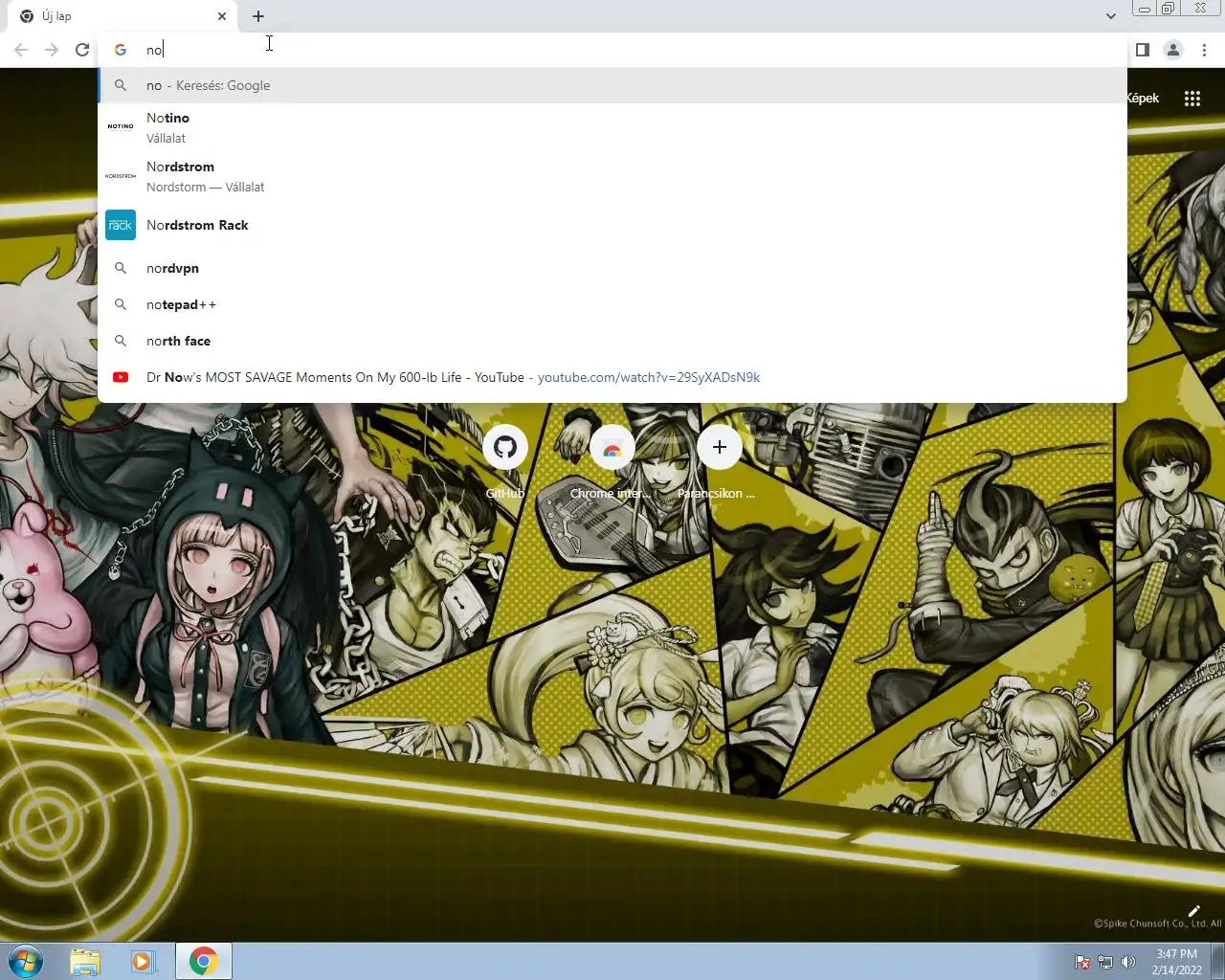Reload the page with the refresh icon

(82, 50)
